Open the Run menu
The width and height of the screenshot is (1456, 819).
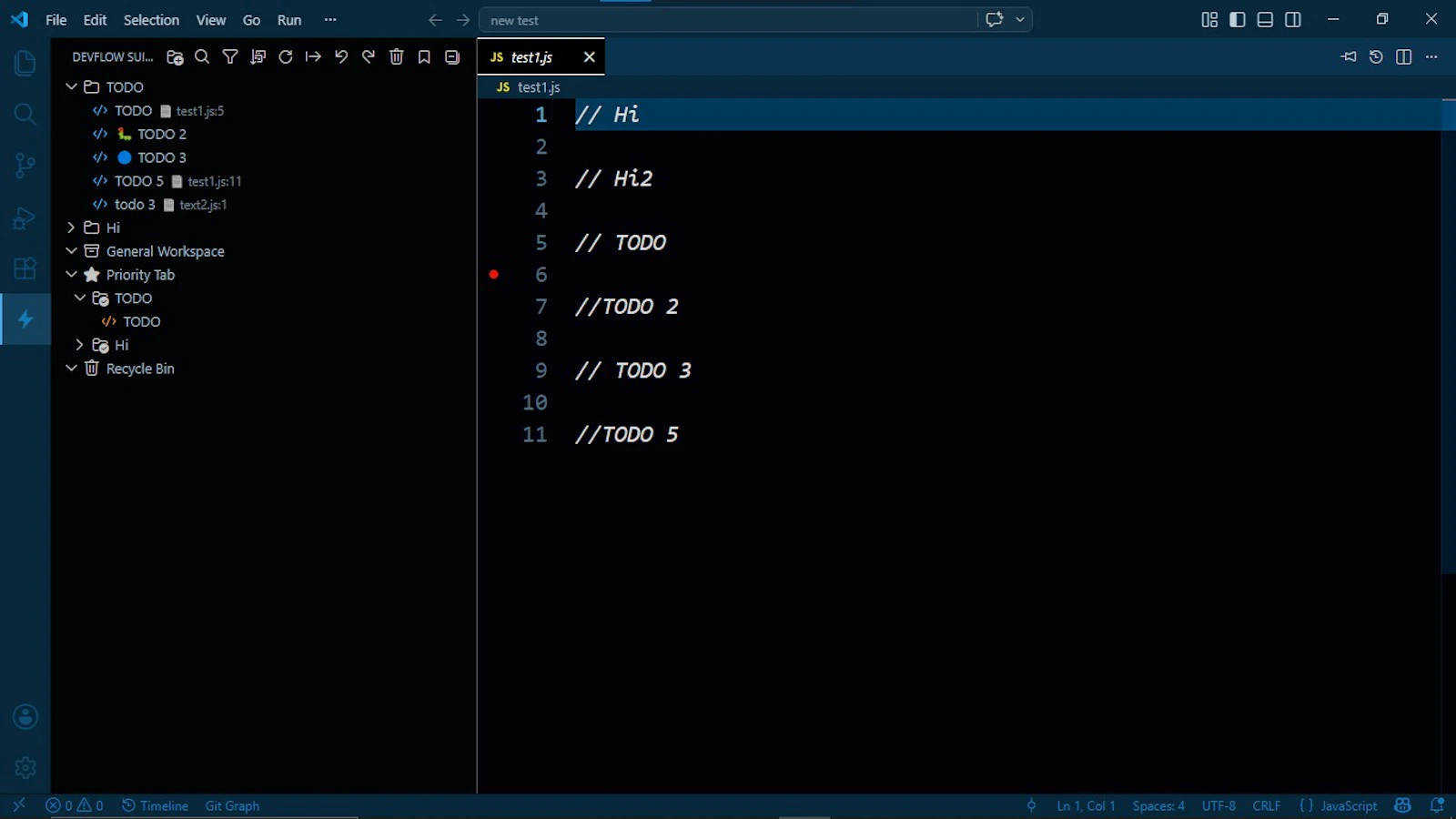click(x=289, y=19)
